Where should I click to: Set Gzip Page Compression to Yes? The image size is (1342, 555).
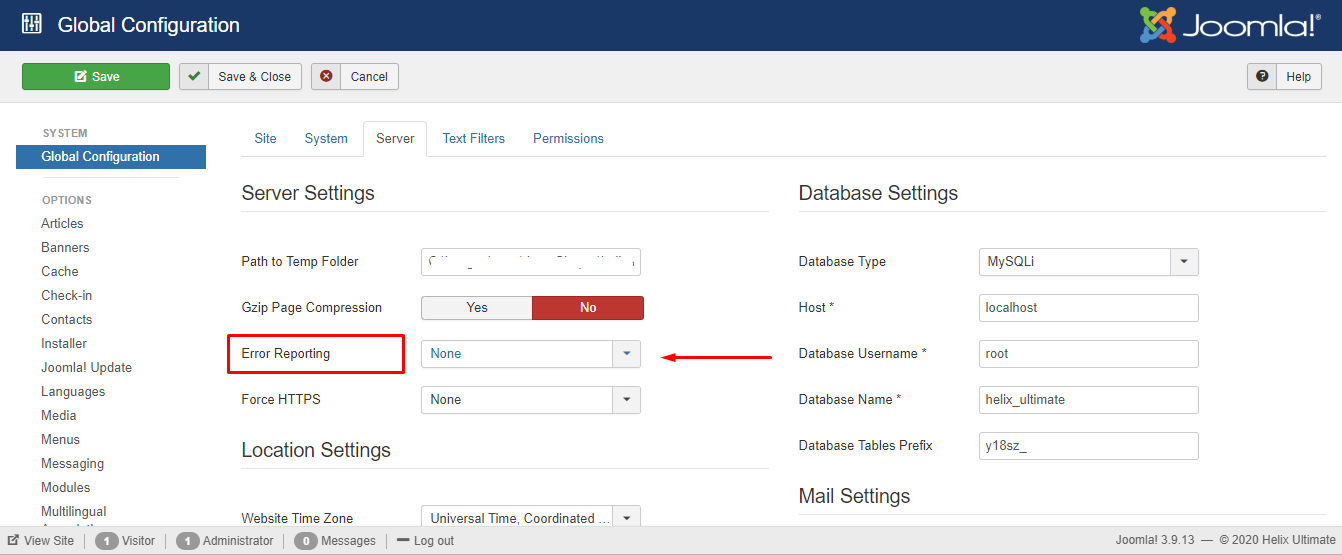point(477,308)
